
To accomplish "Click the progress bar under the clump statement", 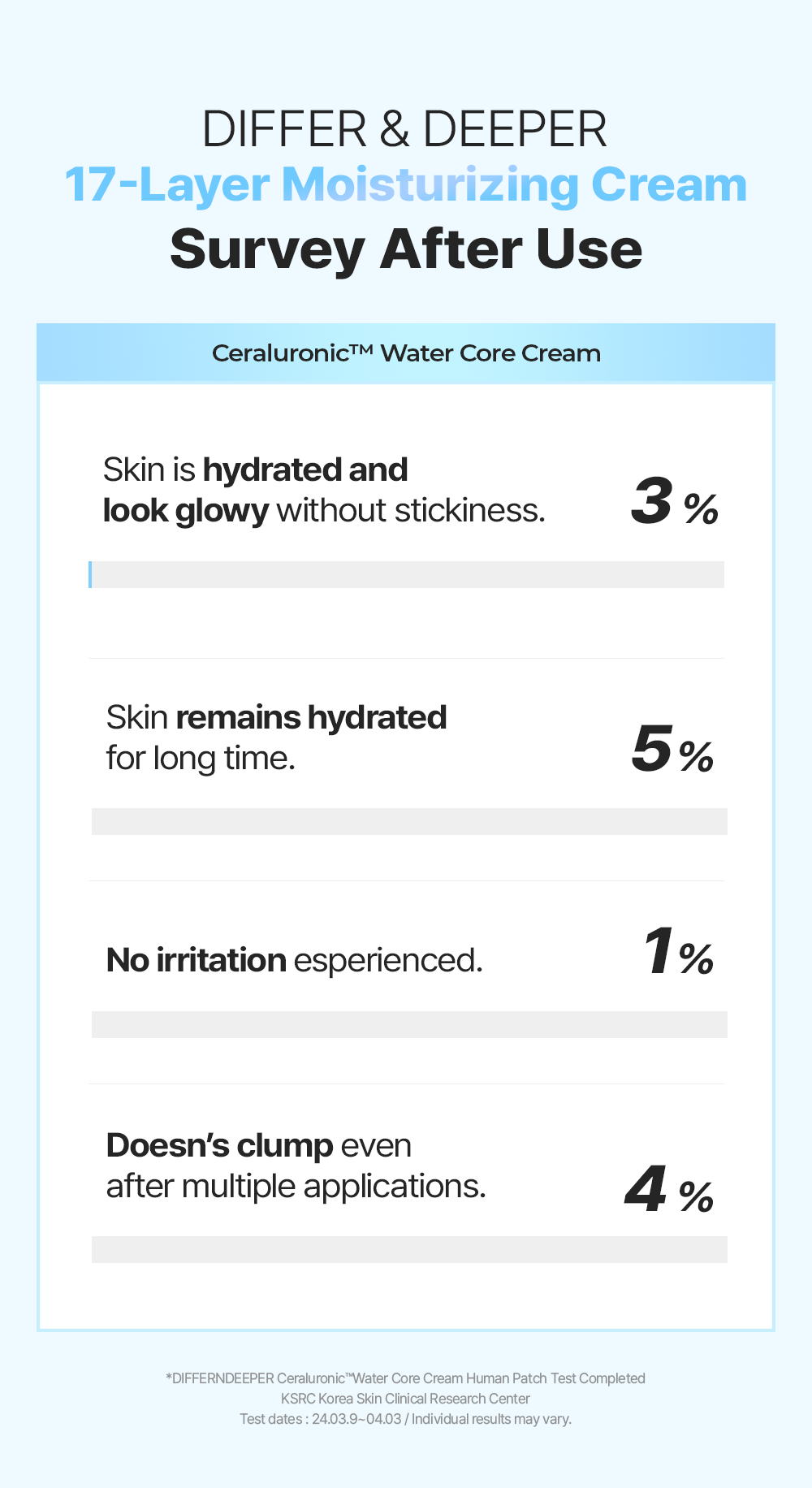I will pyautogui.click(x=409, y=1249).
